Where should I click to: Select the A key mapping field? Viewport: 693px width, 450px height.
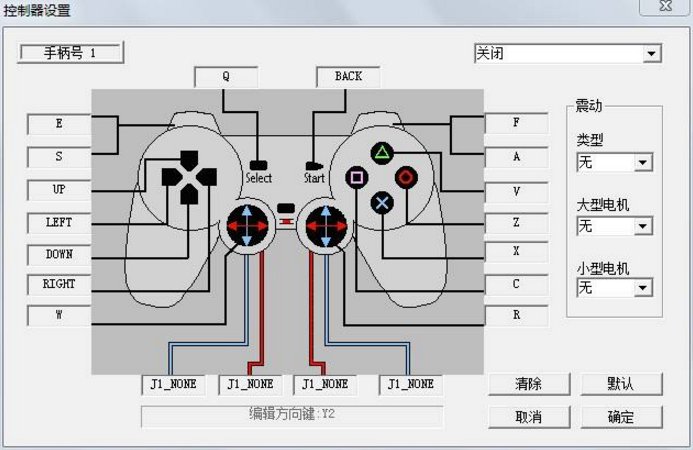[516, 157]
